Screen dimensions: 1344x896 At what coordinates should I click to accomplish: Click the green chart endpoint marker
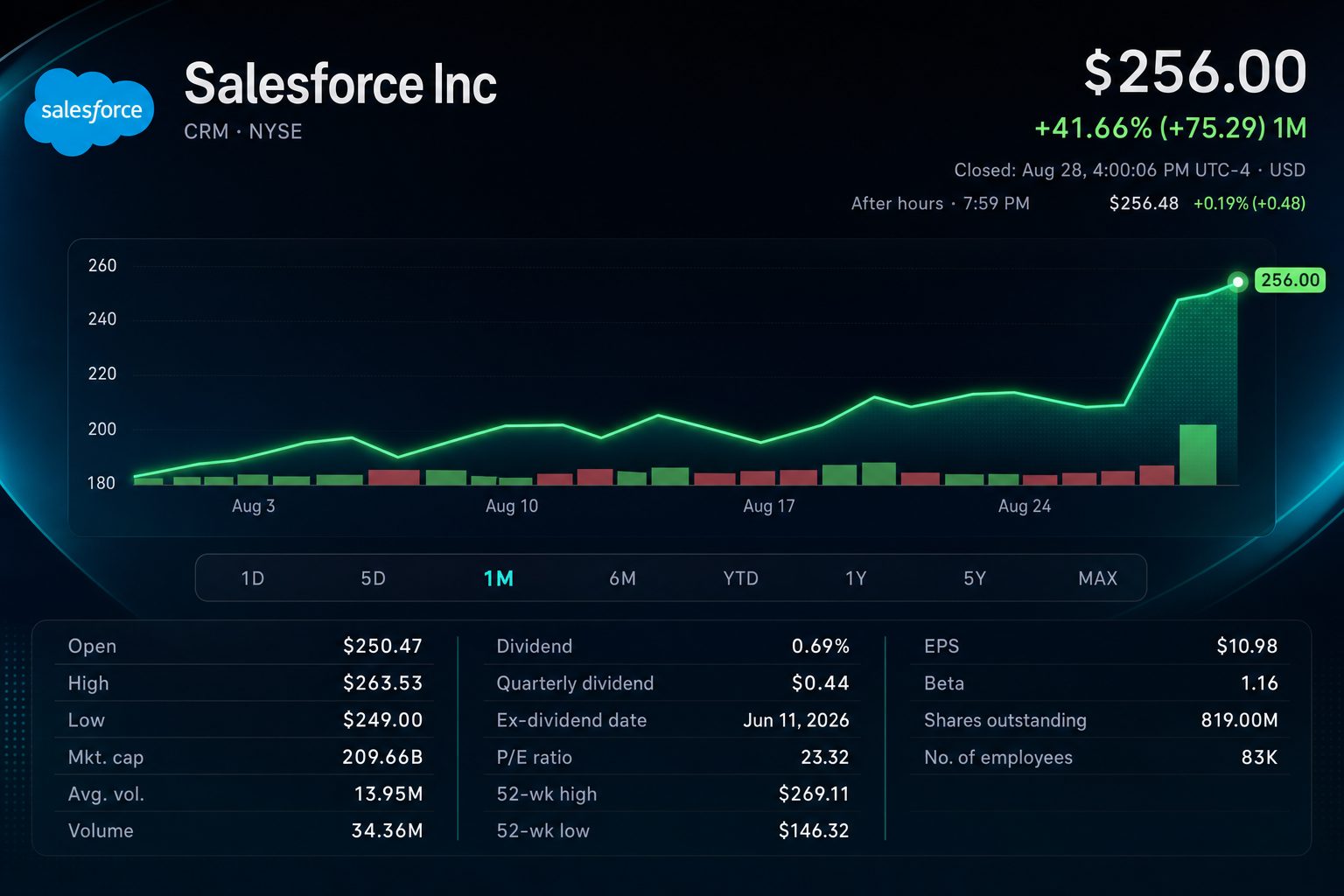point(1237,282)
